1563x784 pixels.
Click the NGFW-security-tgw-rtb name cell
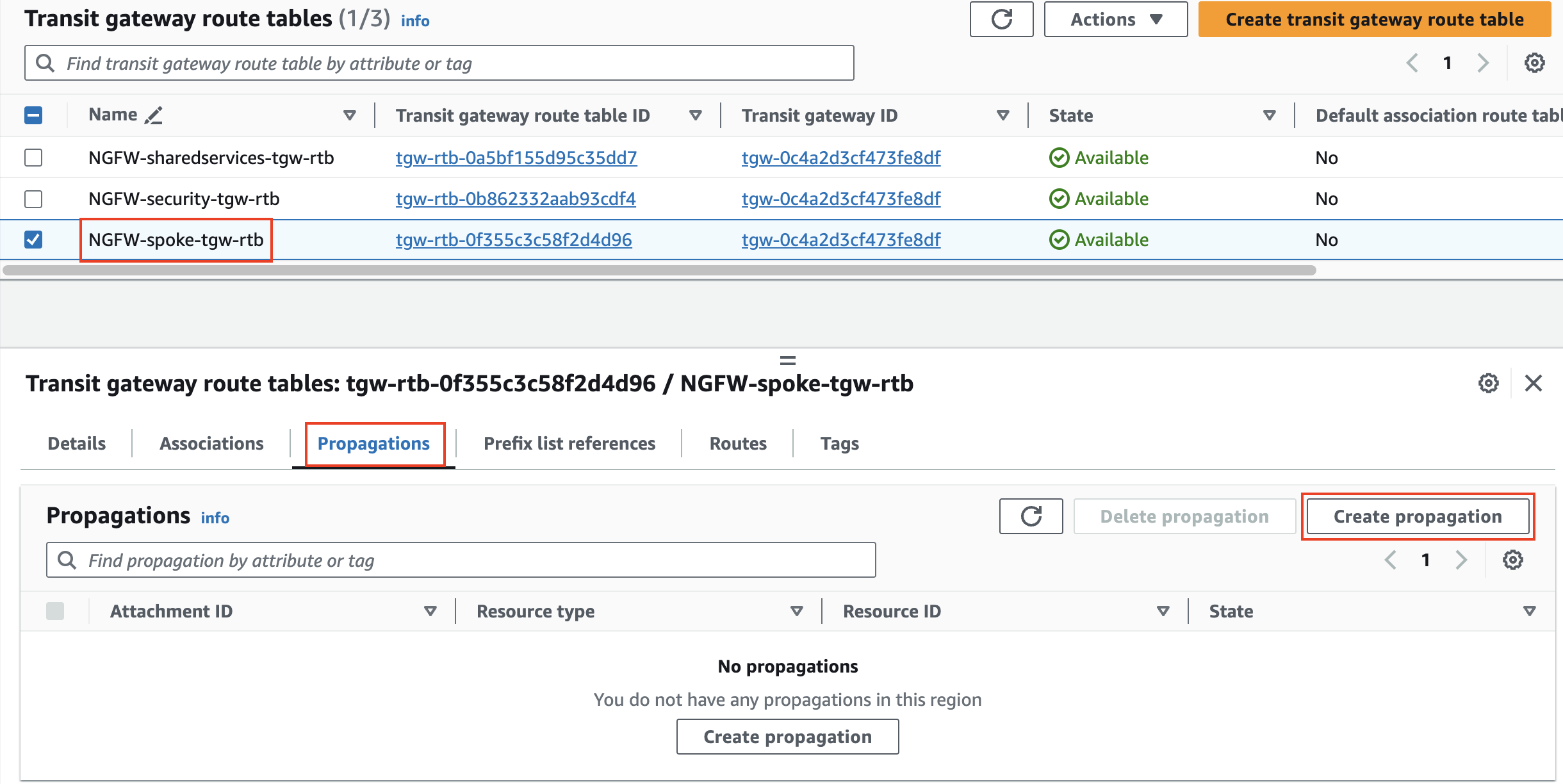click(x=184, y=199)
